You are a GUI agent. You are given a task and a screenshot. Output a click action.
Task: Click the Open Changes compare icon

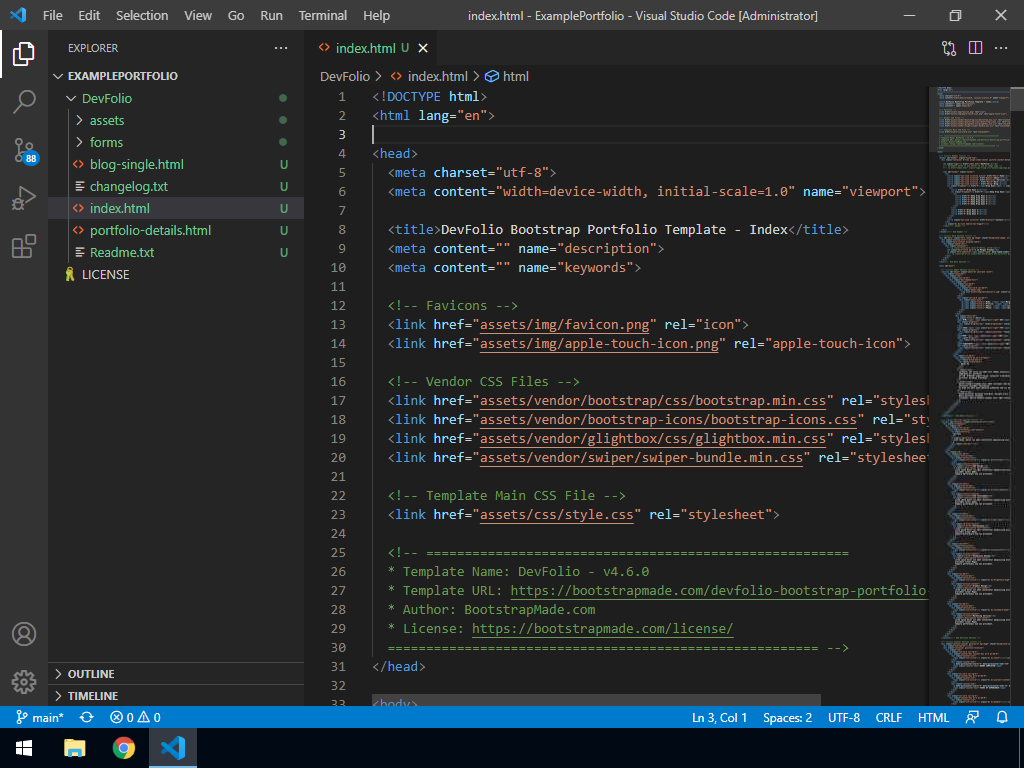[x=949, y=48]
